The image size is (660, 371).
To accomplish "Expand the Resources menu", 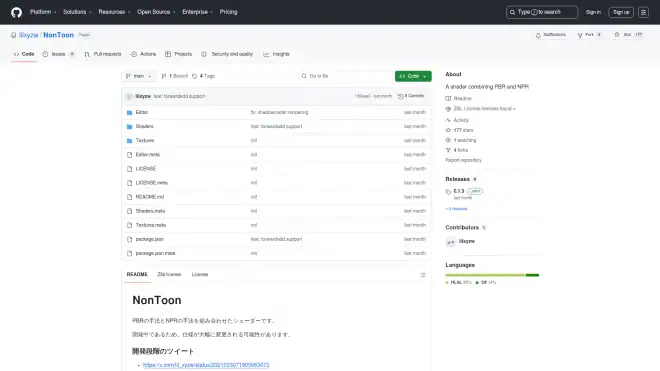I will [x=114, y=12].
